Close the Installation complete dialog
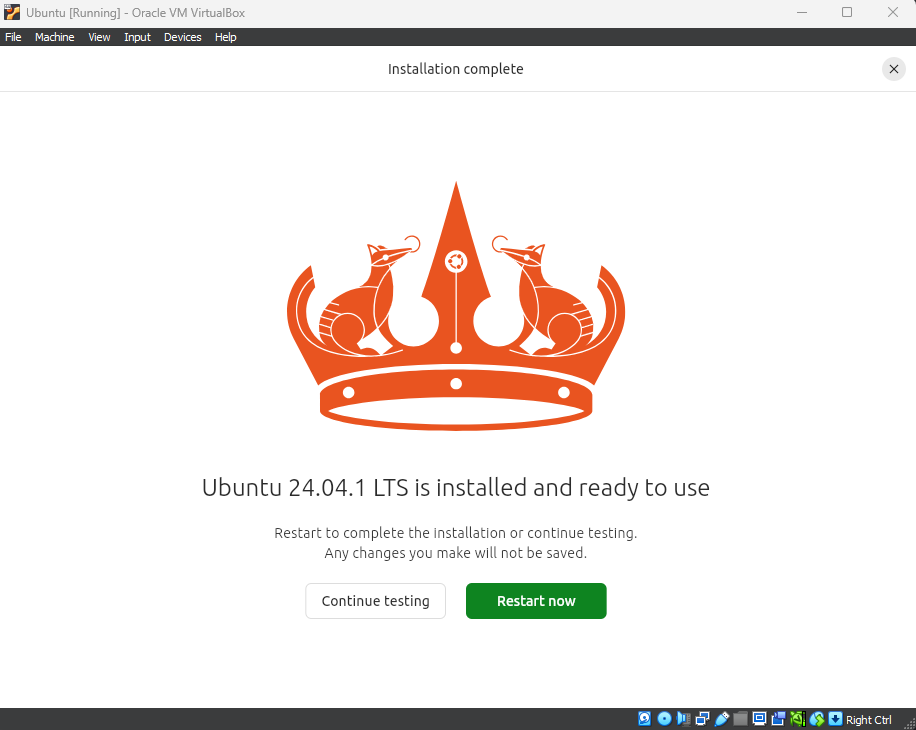This screenshot has width=916, height=730. click(x=893, y=69)
